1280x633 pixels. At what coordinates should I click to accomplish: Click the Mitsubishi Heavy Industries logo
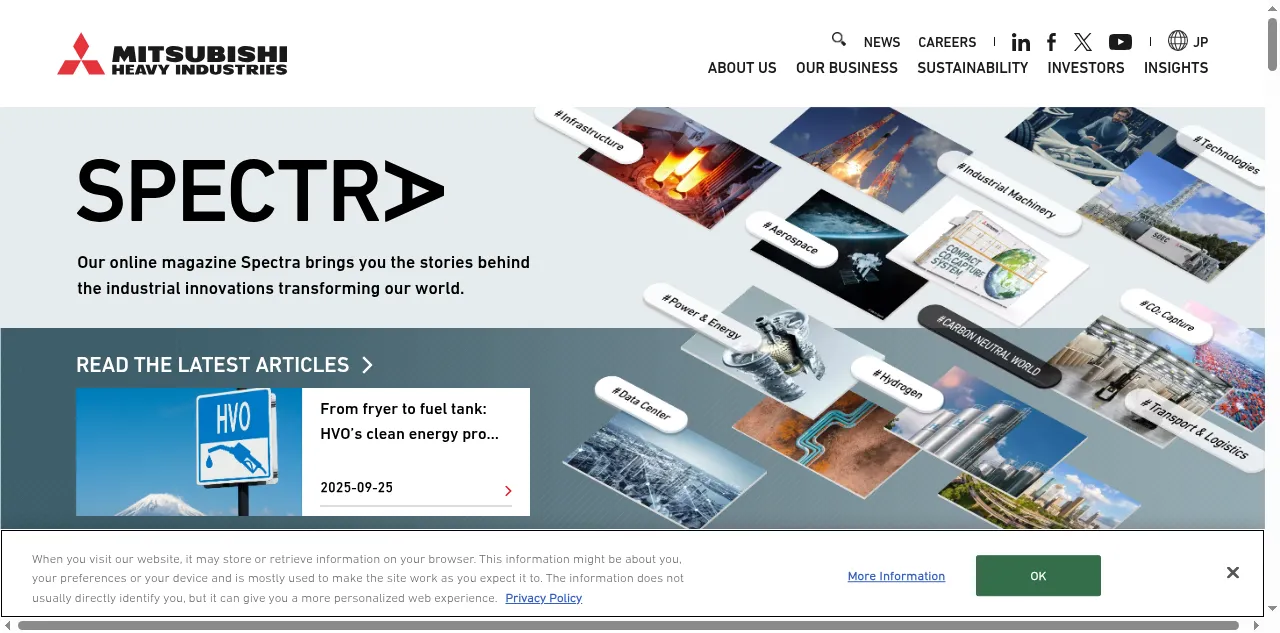(x=172, y=54)
